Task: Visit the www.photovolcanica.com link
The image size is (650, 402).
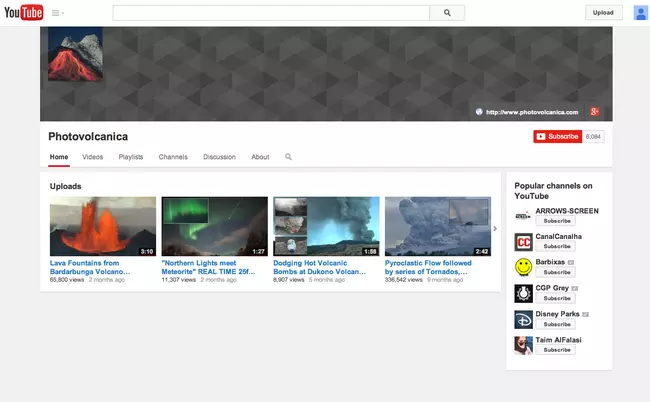Action: [532, 112]
